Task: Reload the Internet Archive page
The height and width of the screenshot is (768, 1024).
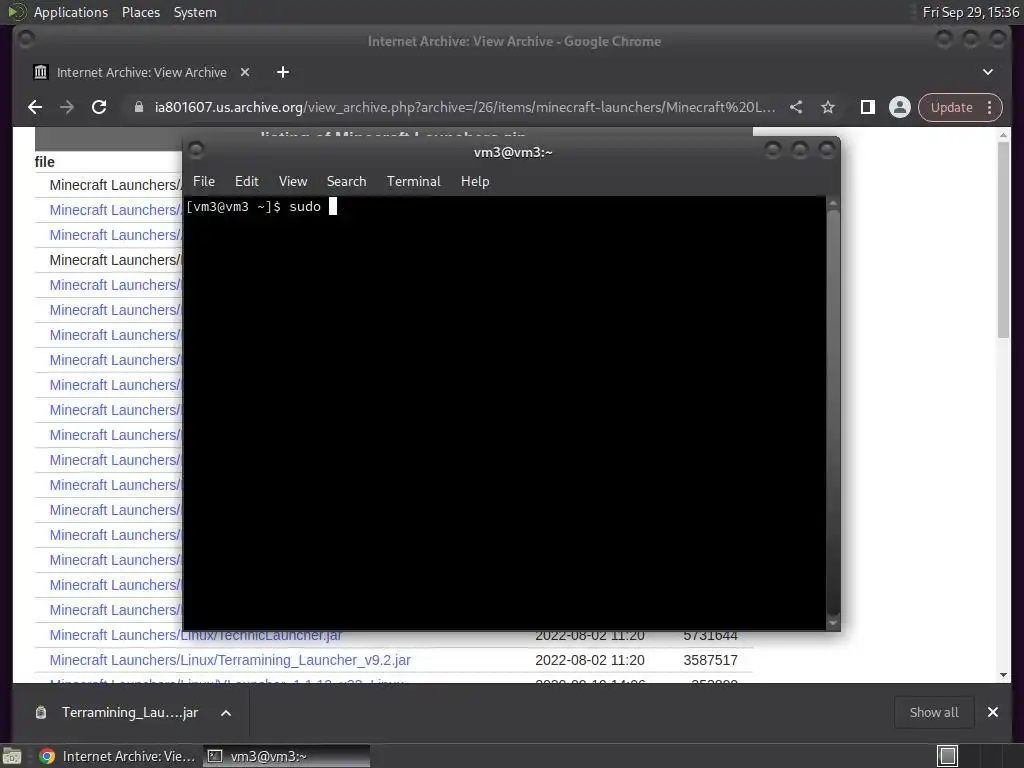Action: 99,107
